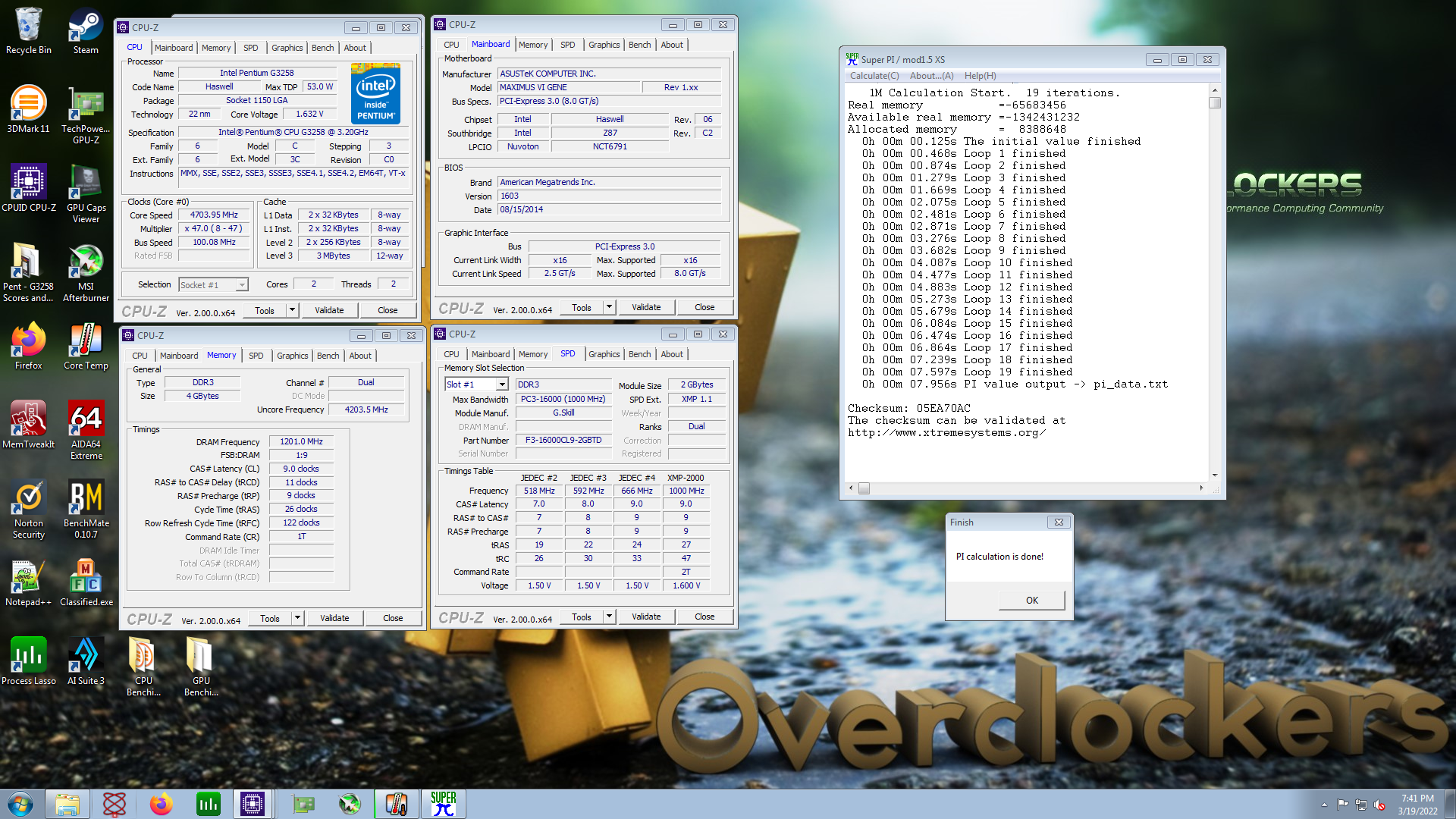Open CPUID CPU-Z desktop shortcut
This screenshot has height=819, width=1456.
[29, 188]
